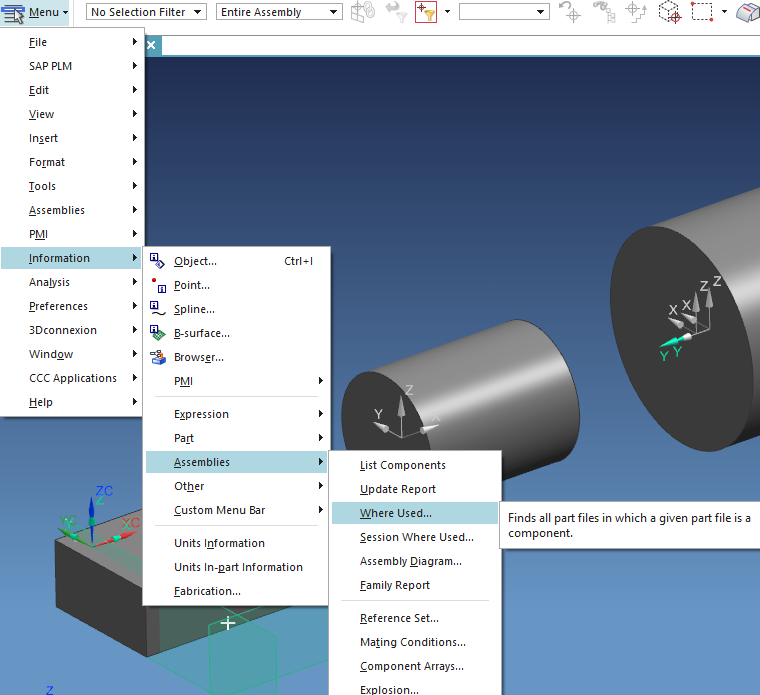Click the 3D box icon in toolbar
Viewport: 760px width, 695px height.
pos(669,12)
